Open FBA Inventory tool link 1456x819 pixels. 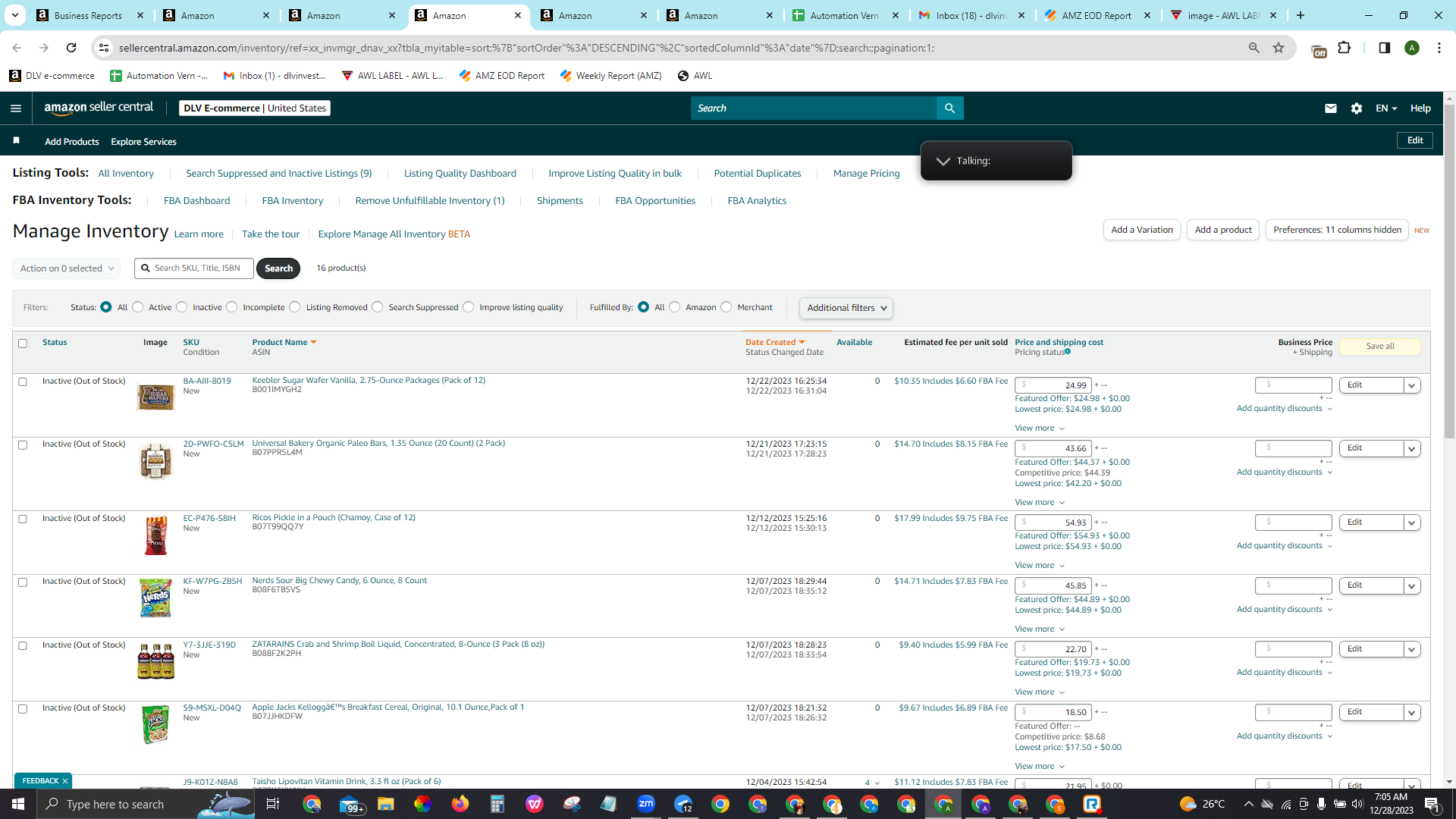(x=293, y=201)
